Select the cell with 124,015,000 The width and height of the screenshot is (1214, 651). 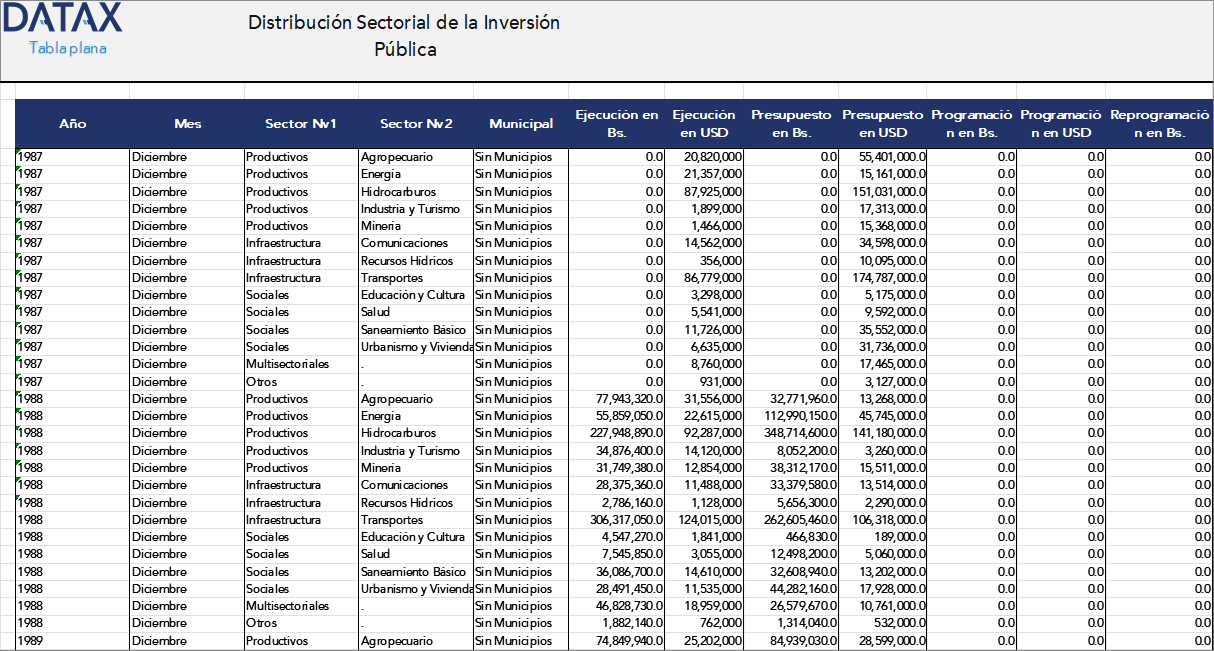[705, 520]
